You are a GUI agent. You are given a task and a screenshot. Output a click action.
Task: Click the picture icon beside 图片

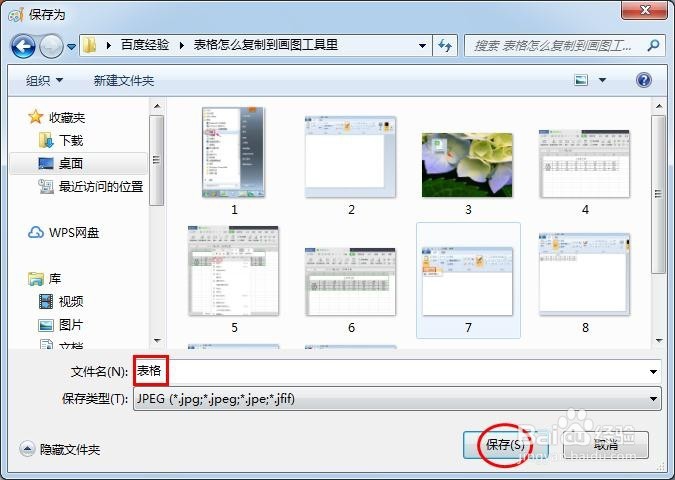pyautogui.click(x=46, y=325)
